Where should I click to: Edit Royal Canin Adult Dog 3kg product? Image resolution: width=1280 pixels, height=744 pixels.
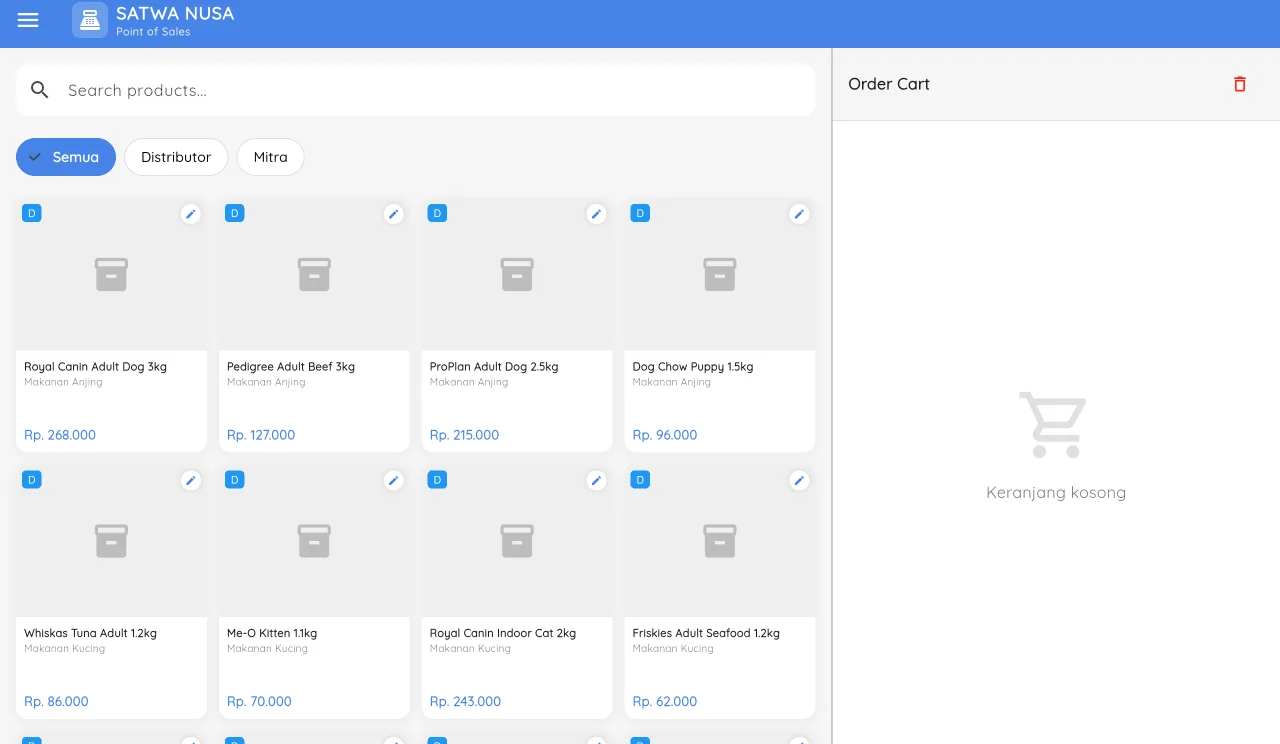pyautogui.click(x=191, y=214)
